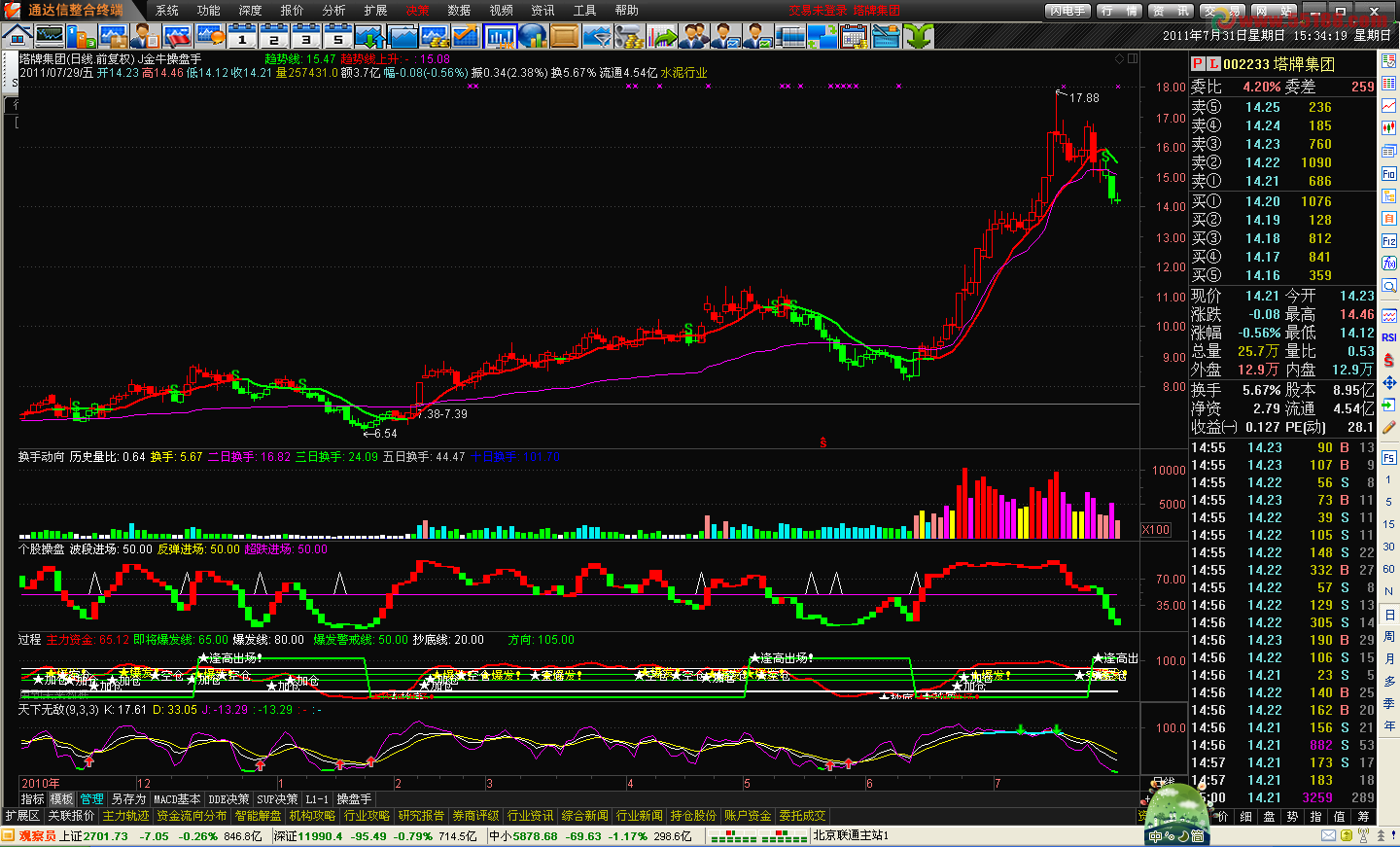The image size is (1400, 847).
Task: Click the 行情 button in title bar
Action: [1119, 11]
